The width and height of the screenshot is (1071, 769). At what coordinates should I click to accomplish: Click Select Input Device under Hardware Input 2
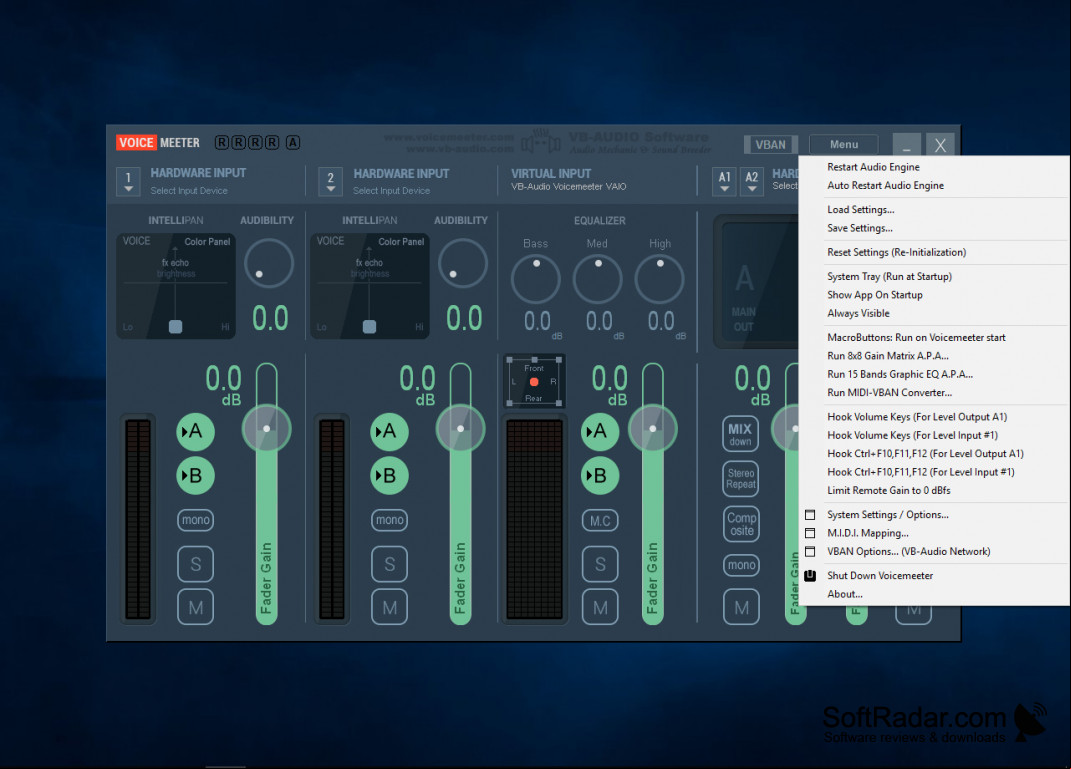(391, 191)
